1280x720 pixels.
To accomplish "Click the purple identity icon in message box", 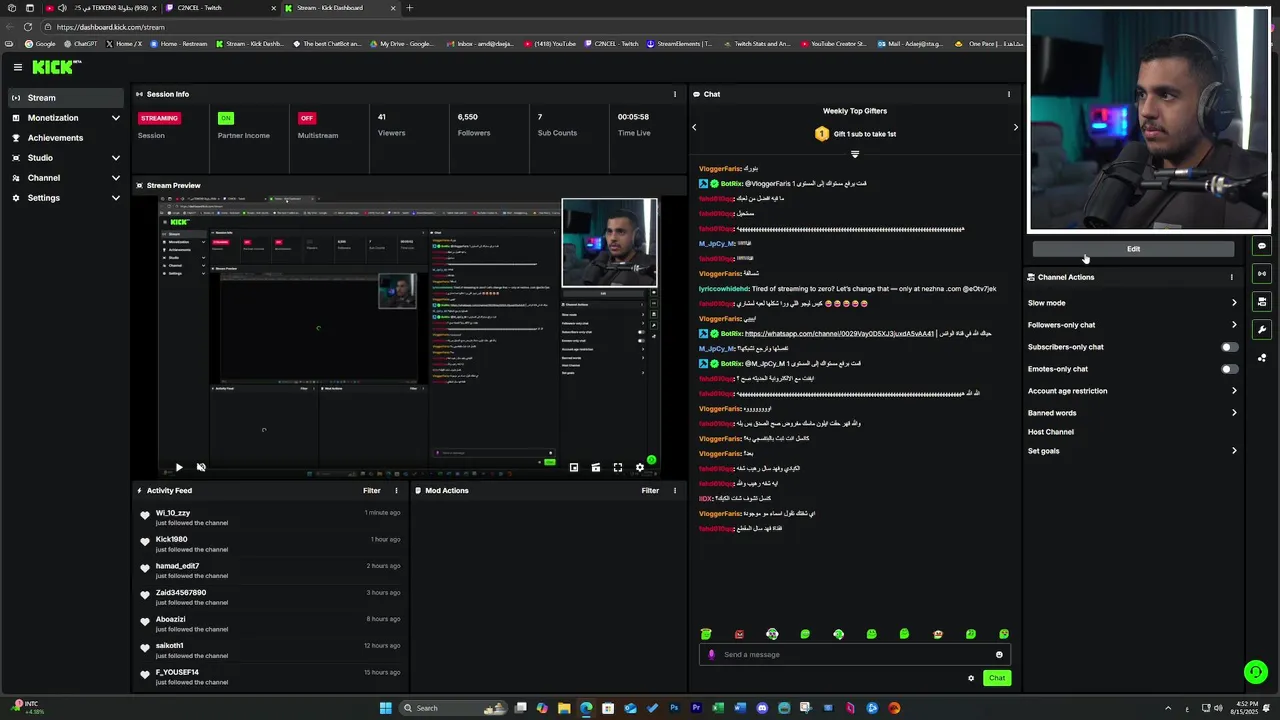I will 712,655.
